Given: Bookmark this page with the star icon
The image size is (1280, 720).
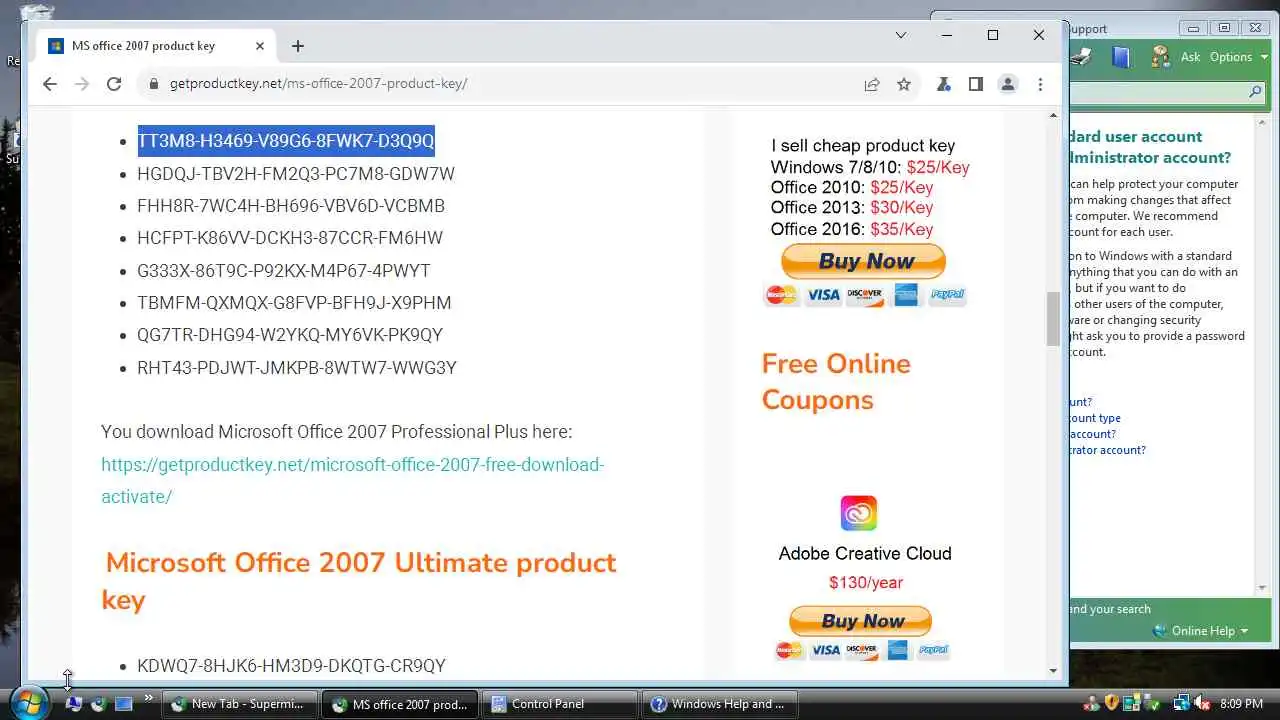Looking at the screenshot, I should 904,85.
